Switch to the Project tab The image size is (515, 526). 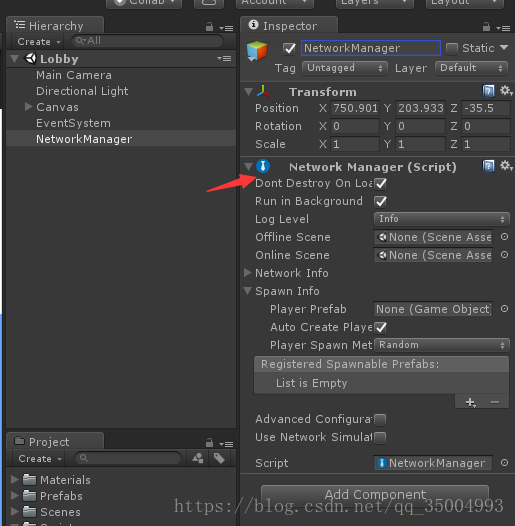coord(55,442)
